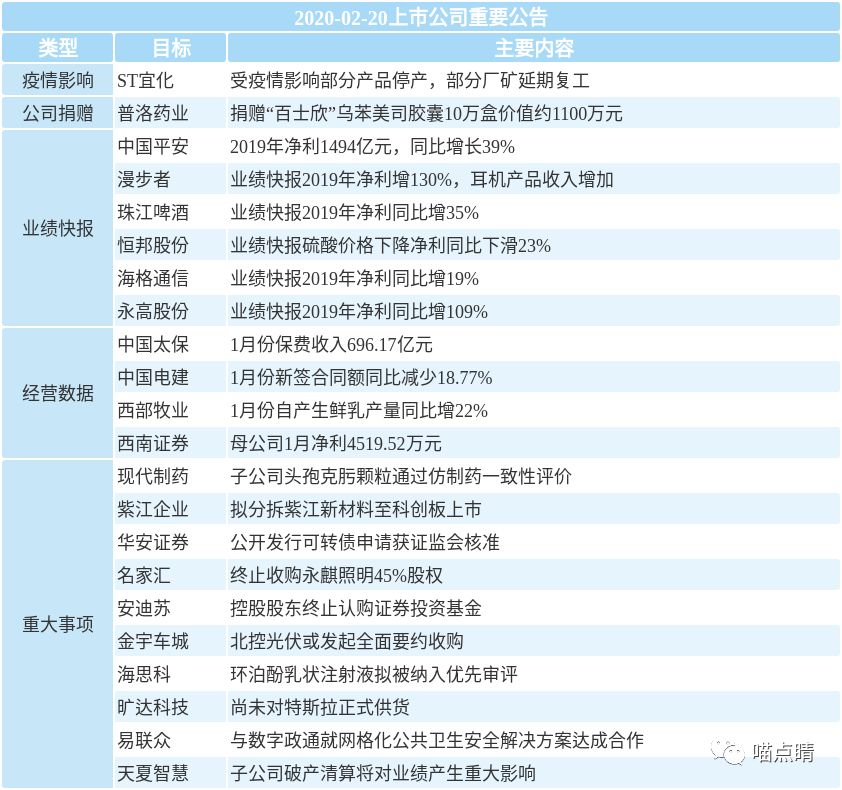The image size is (842, 790).
Task: Select the 类型 column header
Action: point(57,48)
